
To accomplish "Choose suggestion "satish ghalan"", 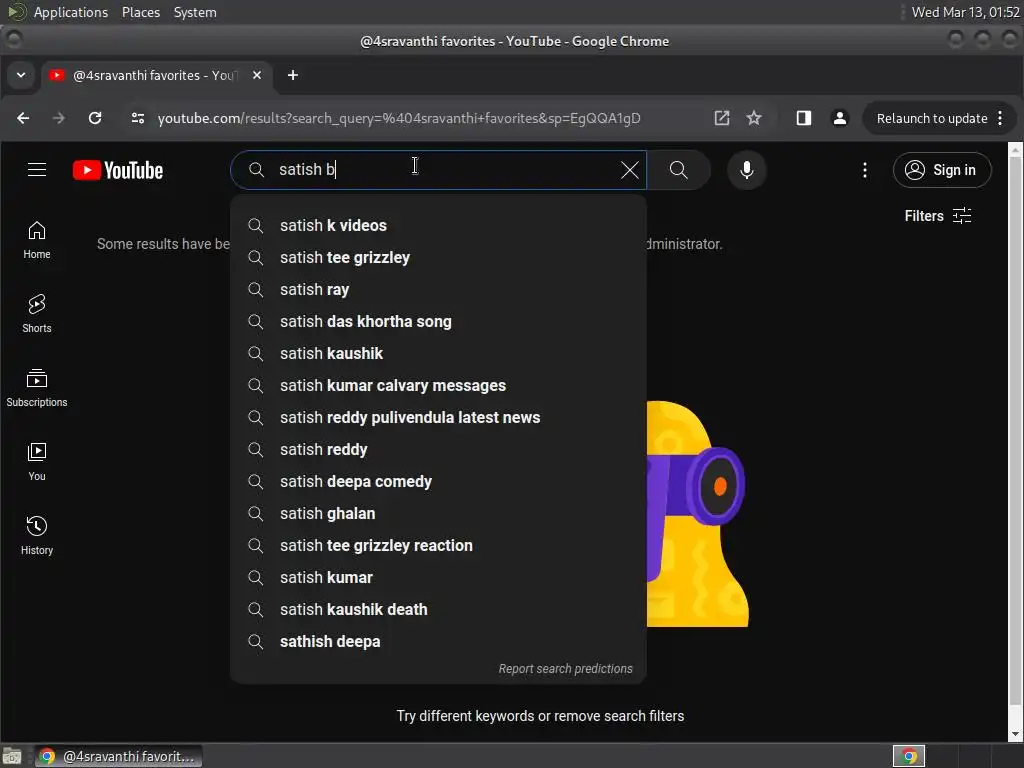I will coord(438,513).
